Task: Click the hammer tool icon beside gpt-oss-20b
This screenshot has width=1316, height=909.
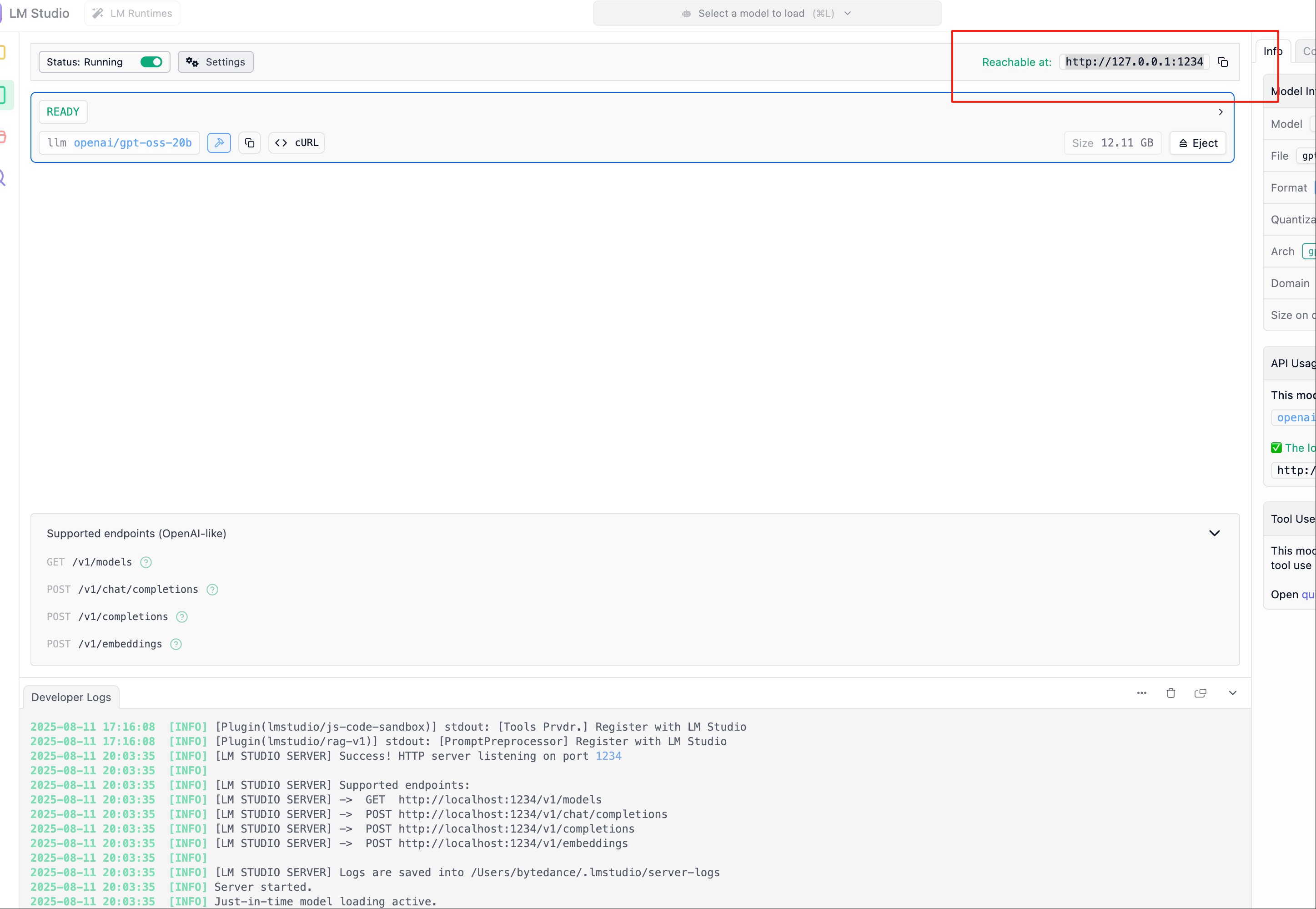Action: click(x=219, y=143)
